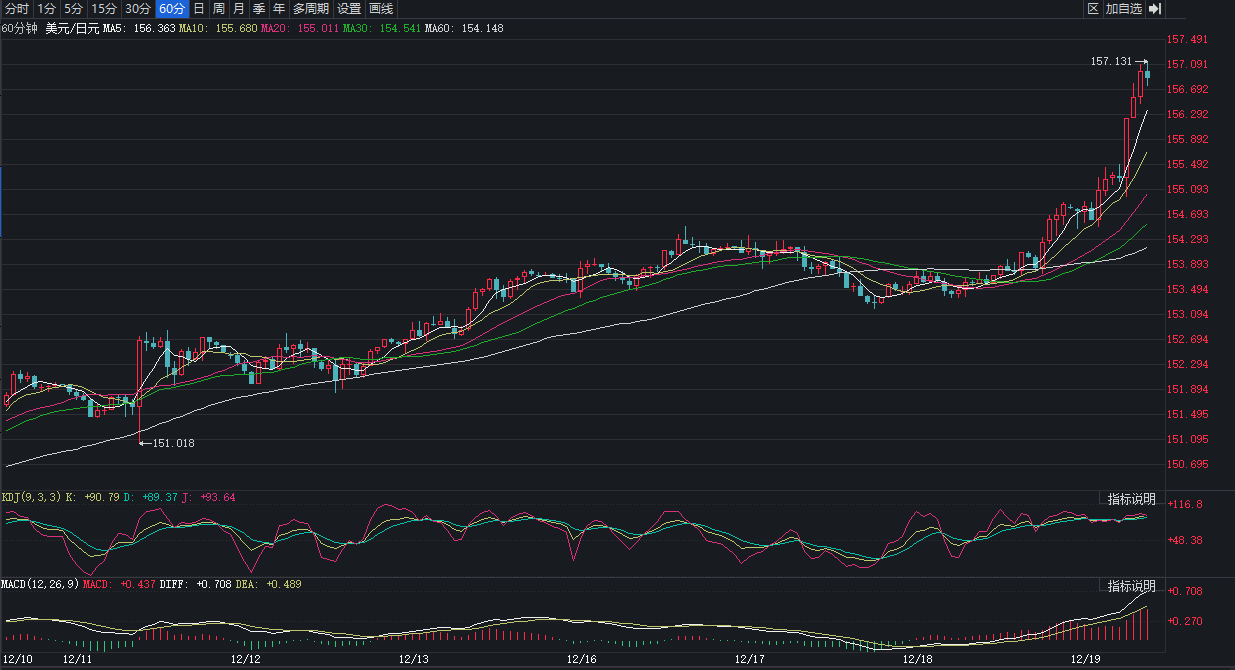1235x670 pixels.
Task: Switch to the 周 weekly chart
Action: pyautogui.click(x=218, y=9)
